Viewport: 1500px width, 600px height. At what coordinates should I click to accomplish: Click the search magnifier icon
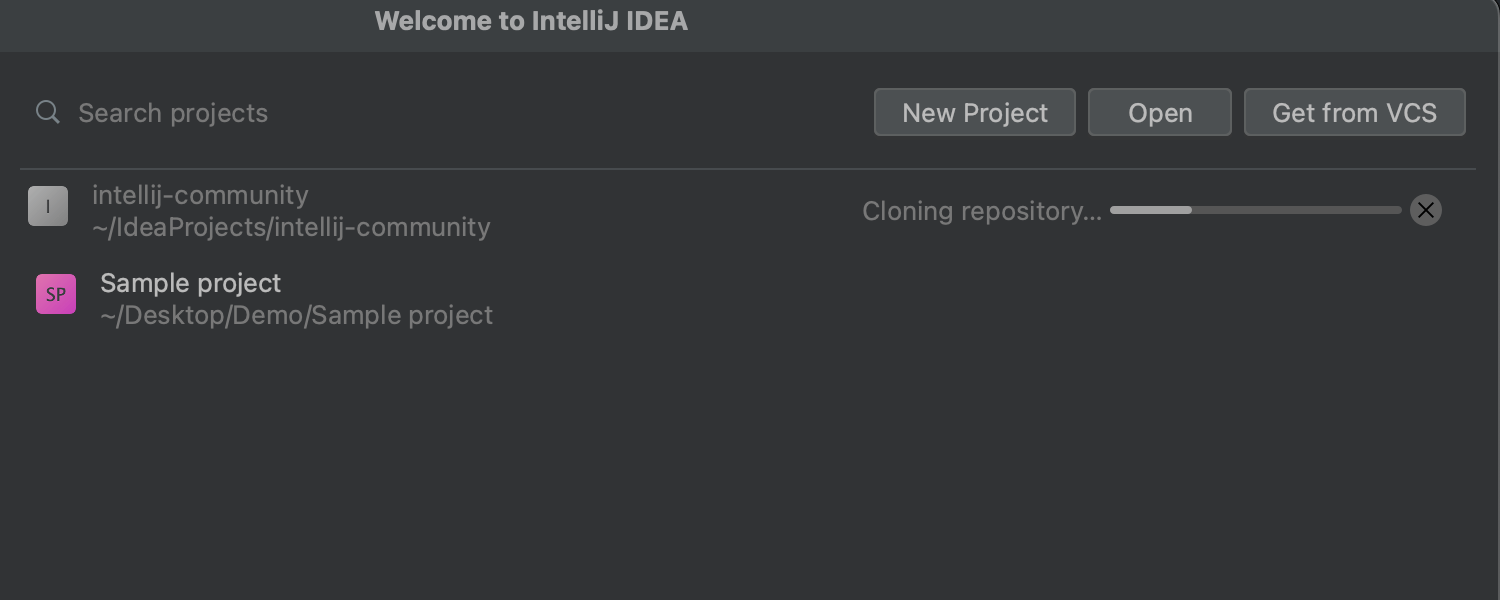[x=47, y=112]
